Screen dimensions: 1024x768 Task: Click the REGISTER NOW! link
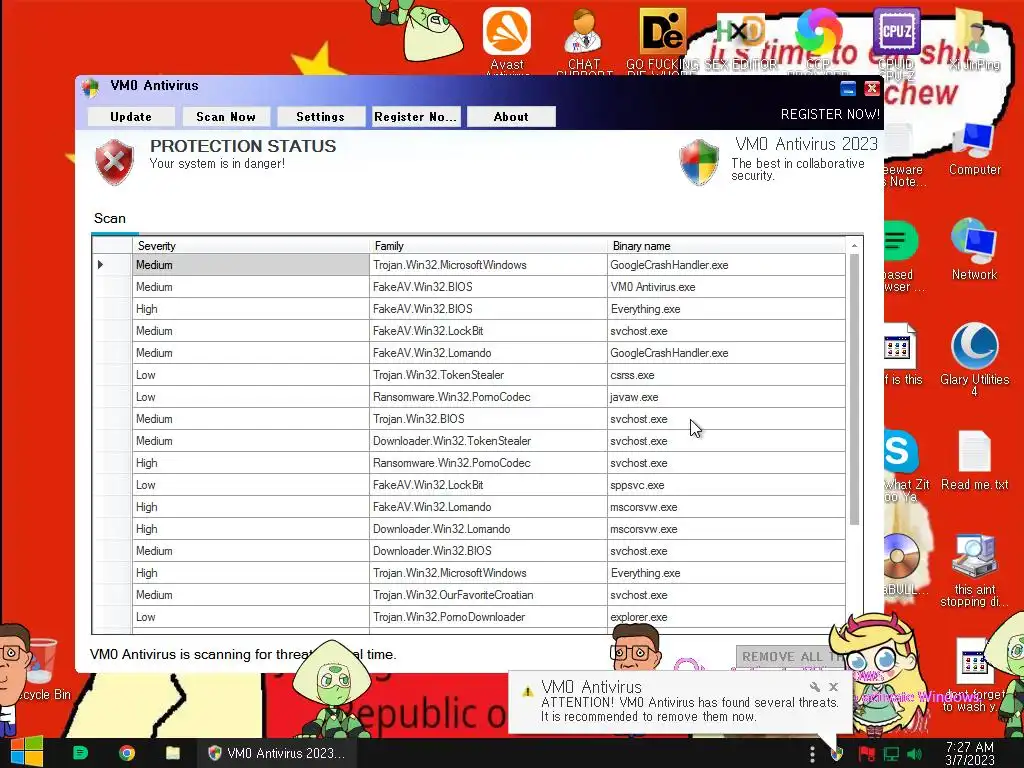click(x=830, y=114)
